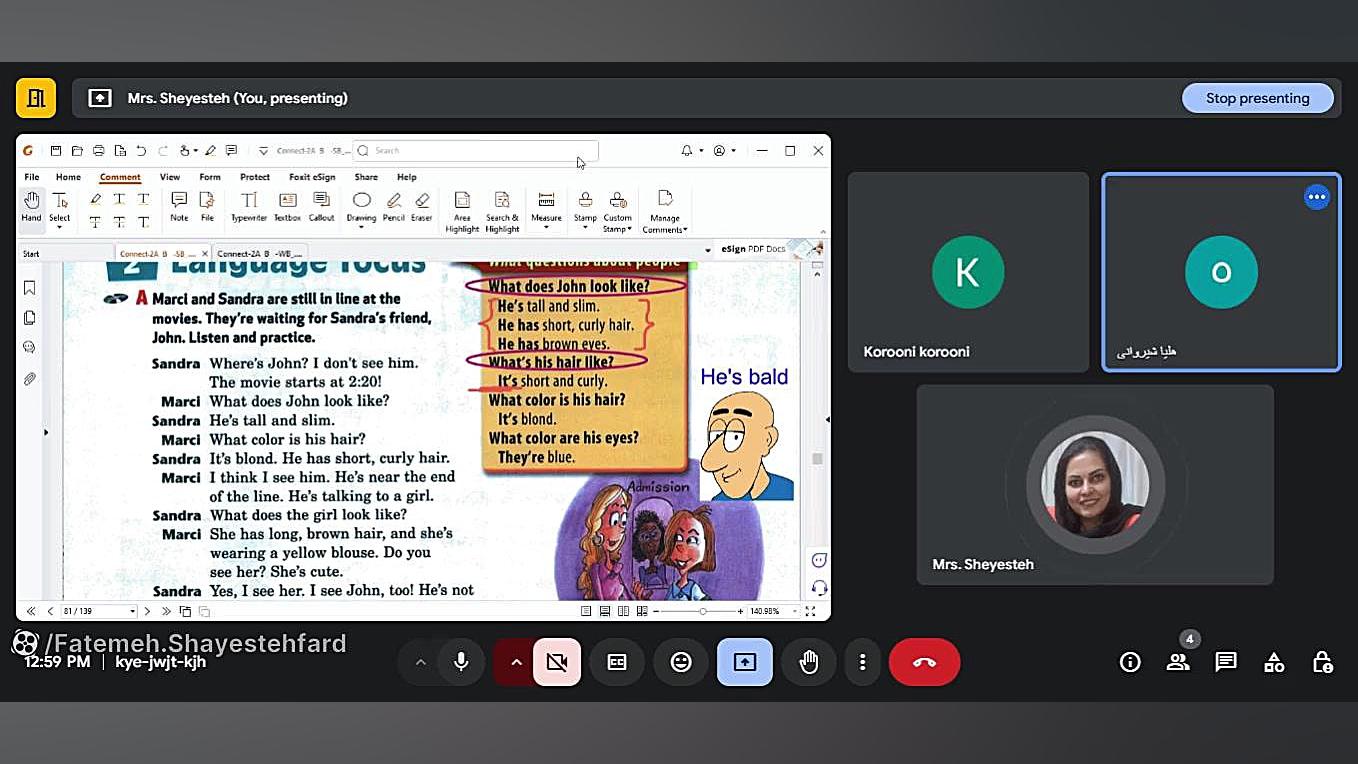Image resolution: width=1358 pixels, height=764 pixels.
Task: Open the page number dropdown
Action: (x=132, y=611)
